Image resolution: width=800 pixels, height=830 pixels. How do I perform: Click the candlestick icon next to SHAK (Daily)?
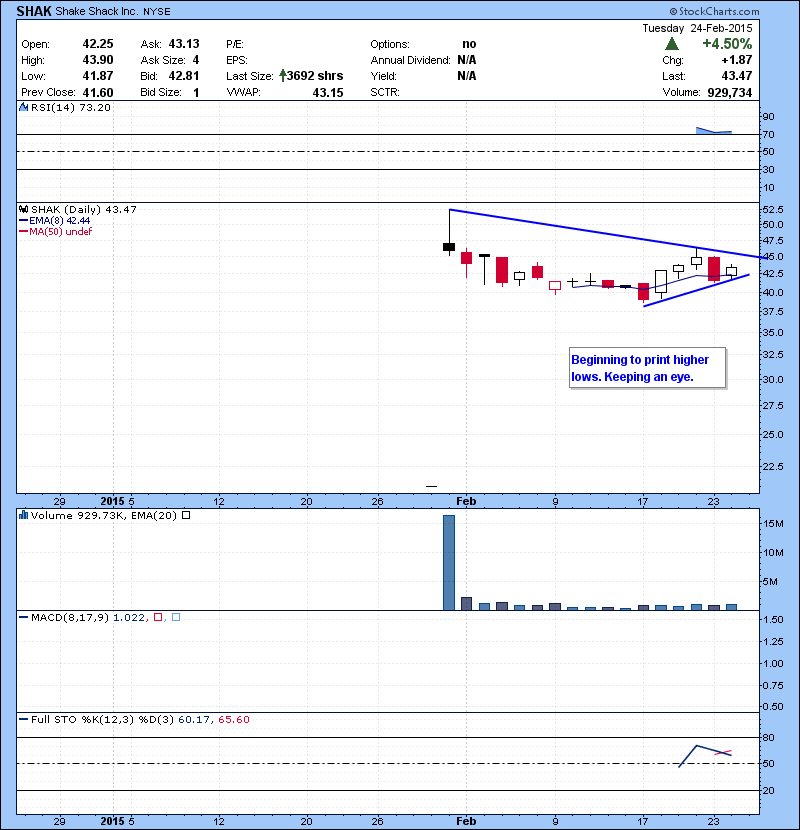23,209
